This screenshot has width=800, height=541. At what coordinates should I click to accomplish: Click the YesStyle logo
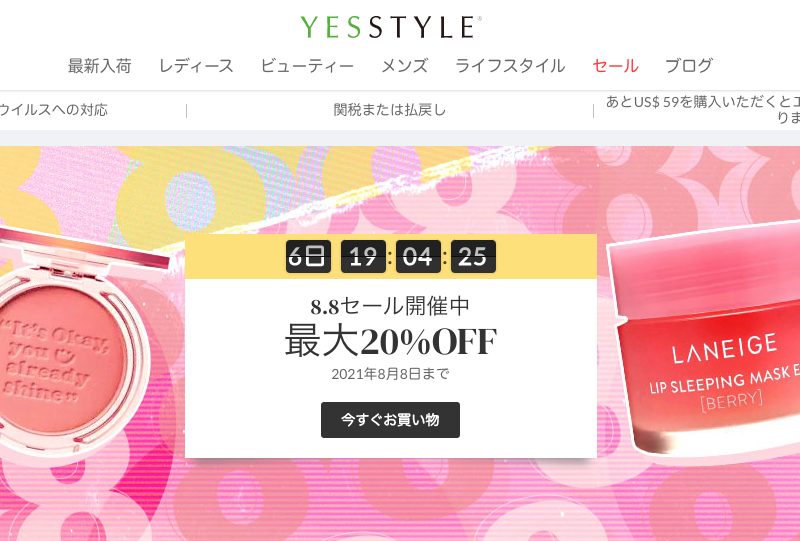(x=390, y=27)
